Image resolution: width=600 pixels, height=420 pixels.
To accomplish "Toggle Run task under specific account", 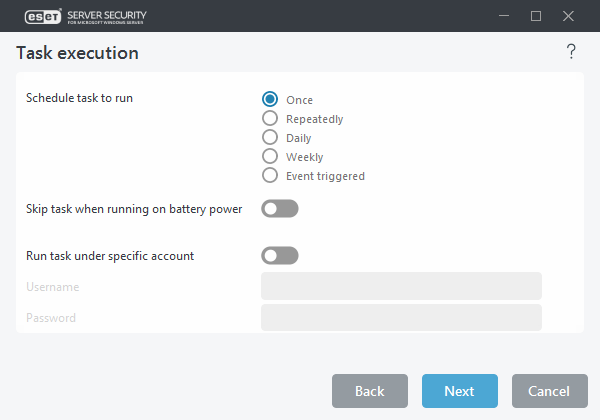I will [x=280, y=256].
